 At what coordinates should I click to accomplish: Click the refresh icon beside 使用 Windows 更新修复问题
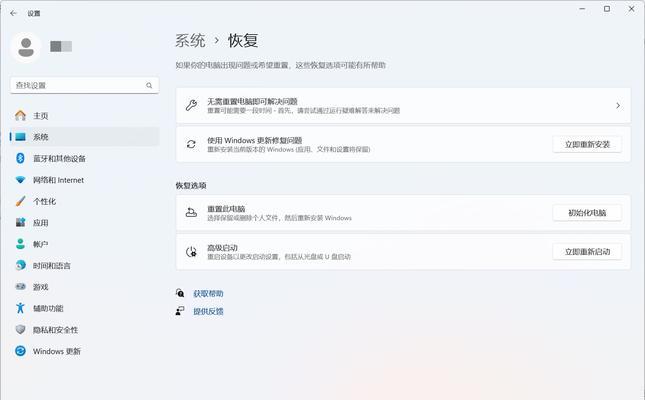click(191, 144)
